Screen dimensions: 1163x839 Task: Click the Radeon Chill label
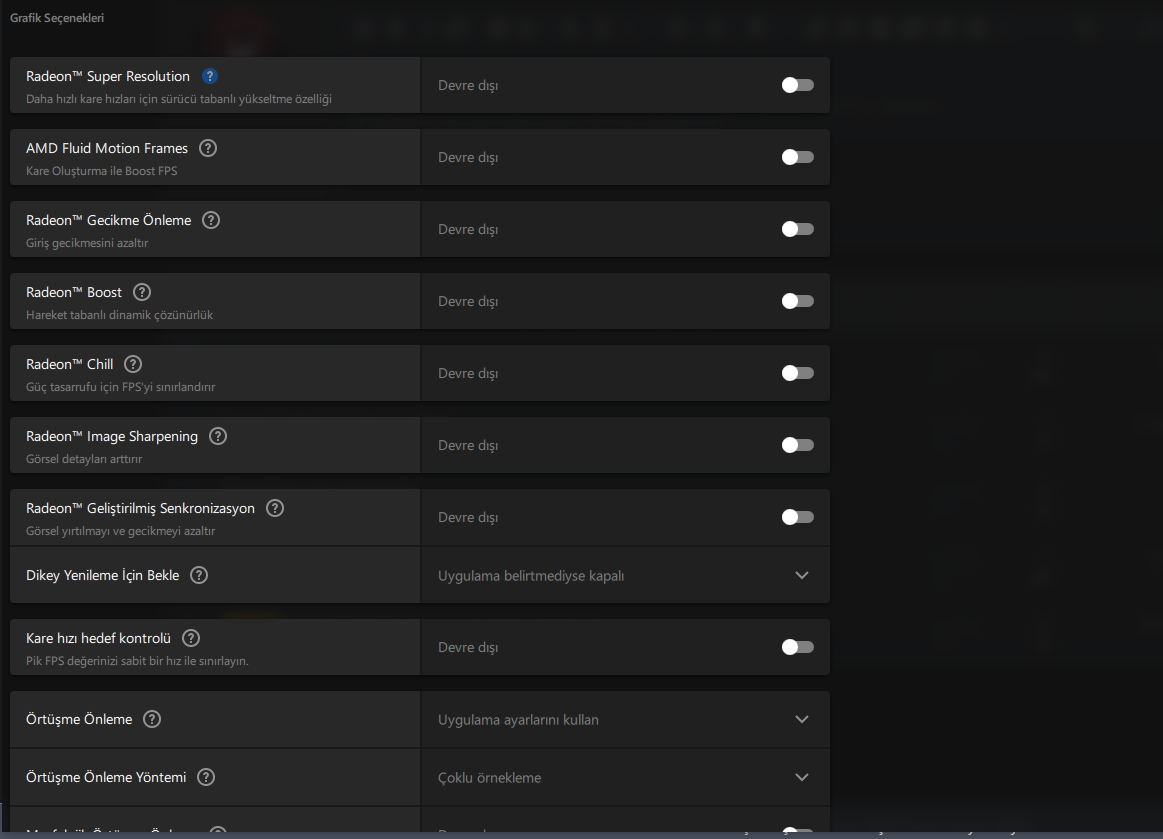[70, 364]
